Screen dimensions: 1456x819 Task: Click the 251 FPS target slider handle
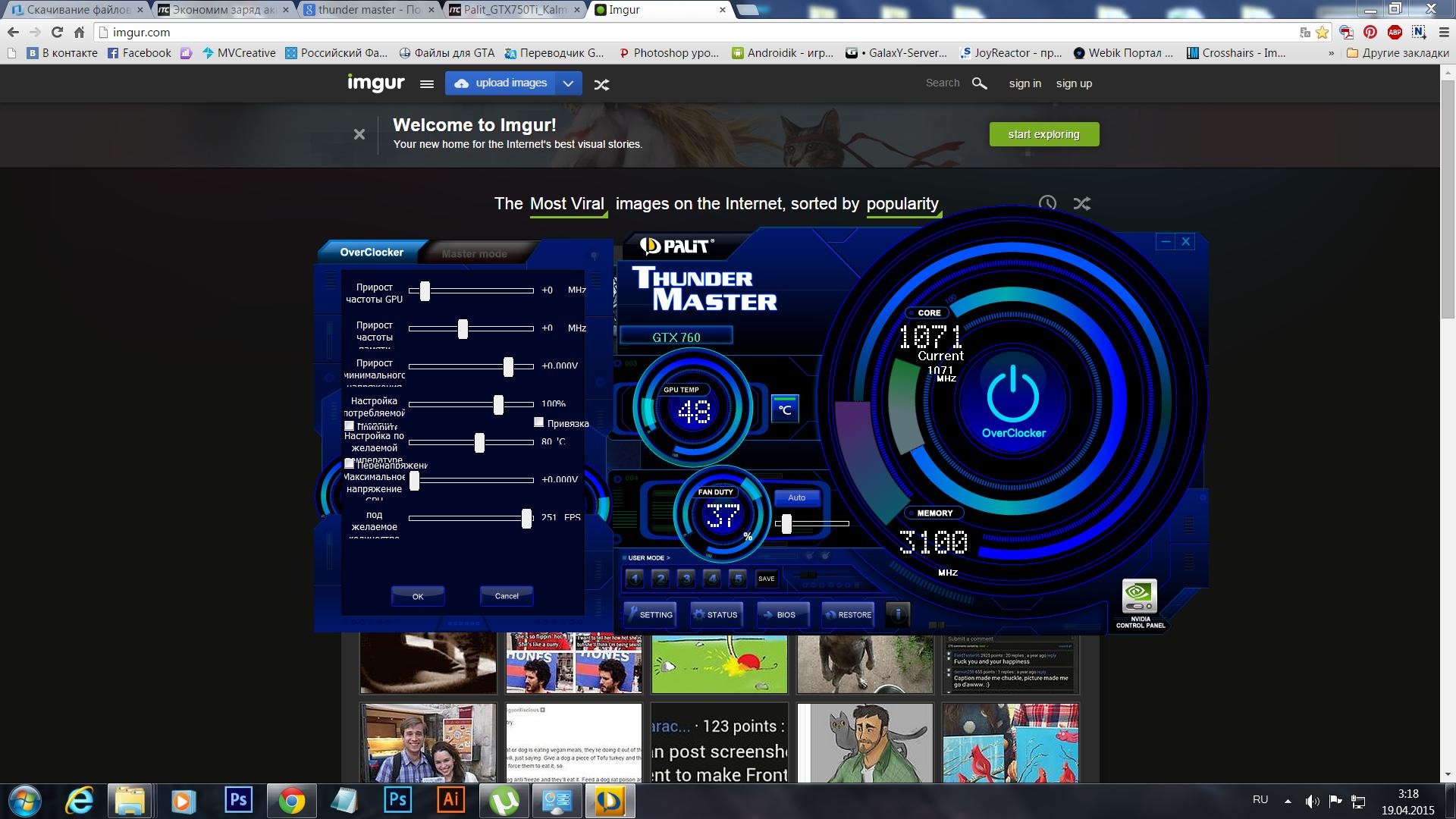point(526,518)
